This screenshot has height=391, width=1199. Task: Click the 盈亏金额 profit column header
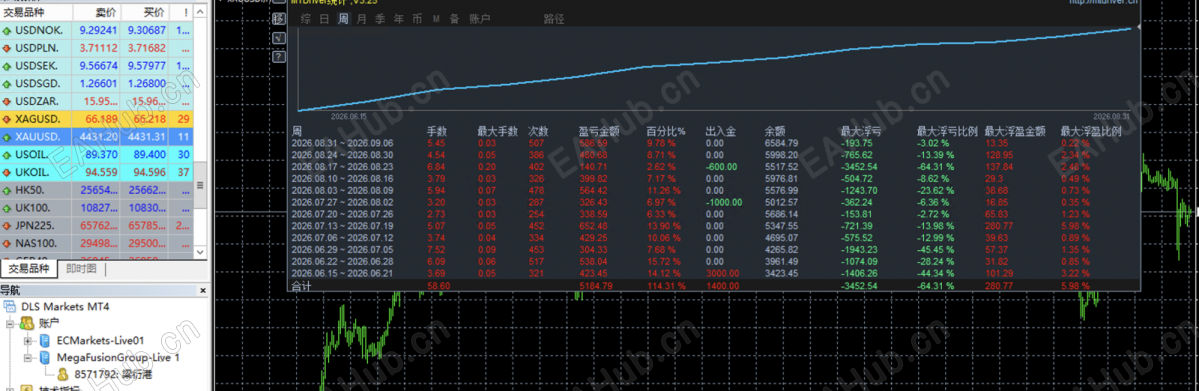coord(599,132)
